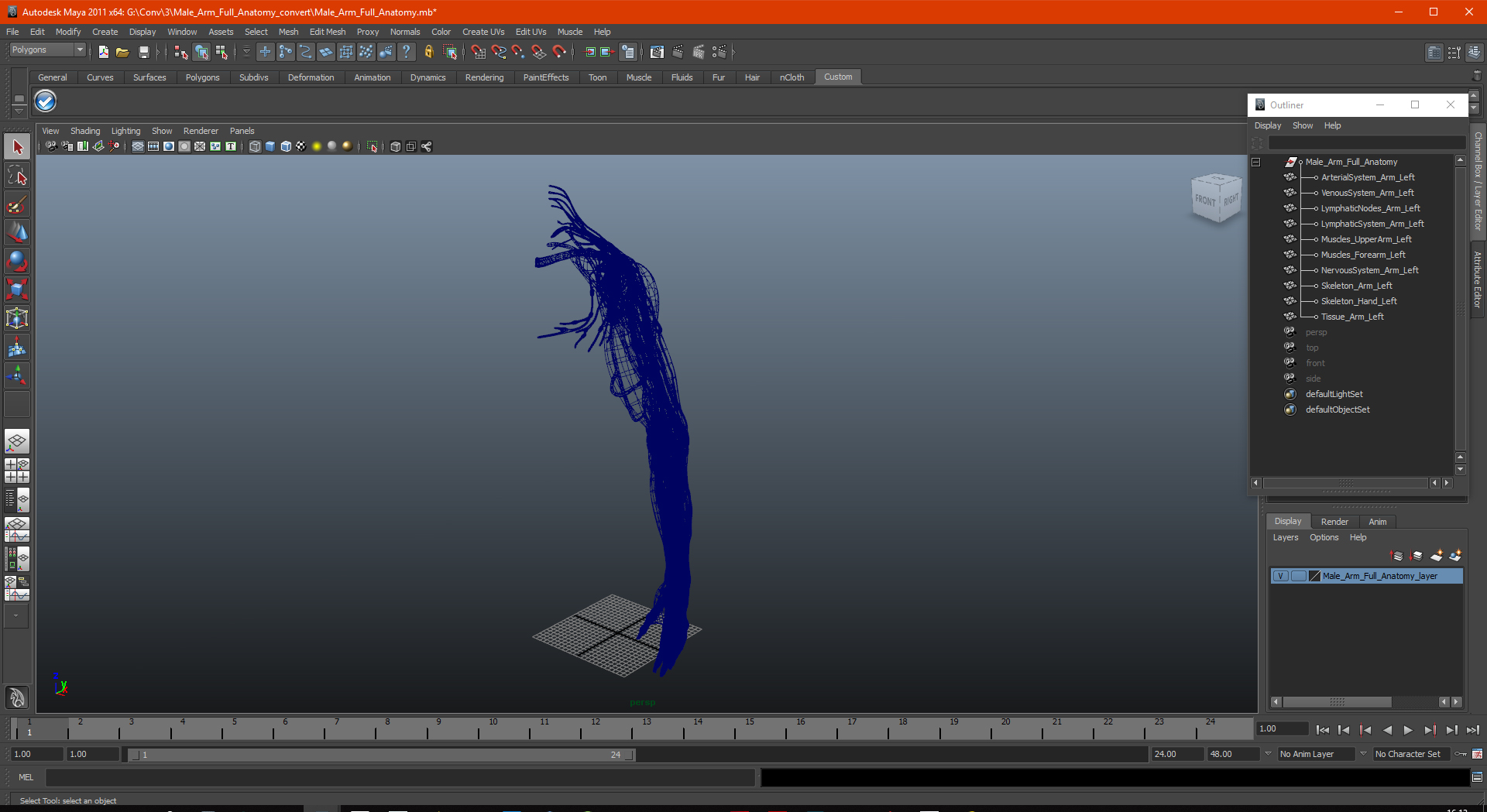The height and width of the screenshot is (812, 1487).
Task: Move selected layer down
Action: point(1417,556)
